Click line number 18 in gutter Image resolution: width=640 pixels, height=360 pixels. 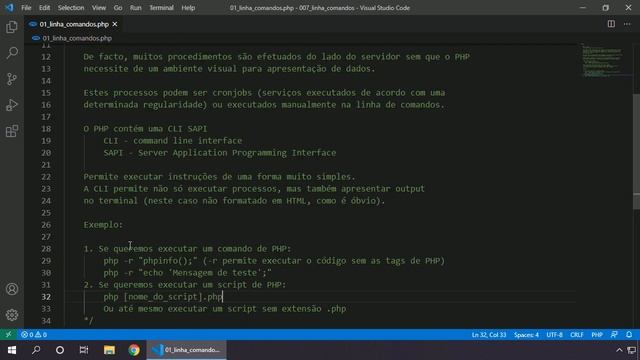pos(46,129)
